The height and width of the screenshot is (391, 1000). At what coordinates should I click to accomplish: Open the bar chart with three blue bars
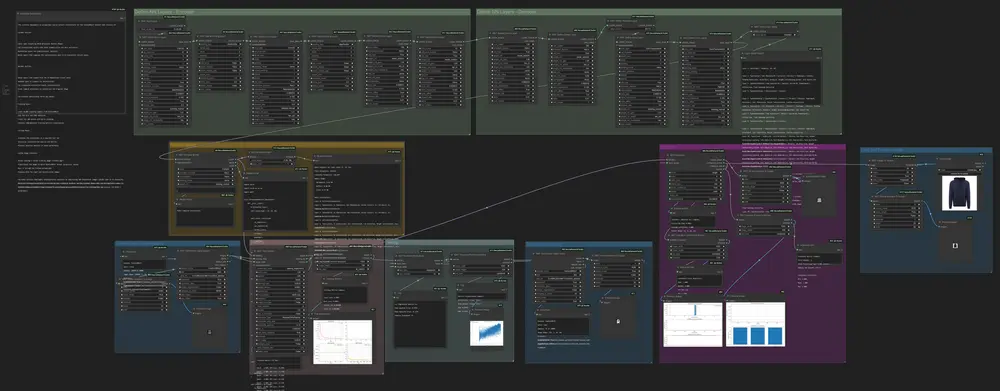(755, 324)
